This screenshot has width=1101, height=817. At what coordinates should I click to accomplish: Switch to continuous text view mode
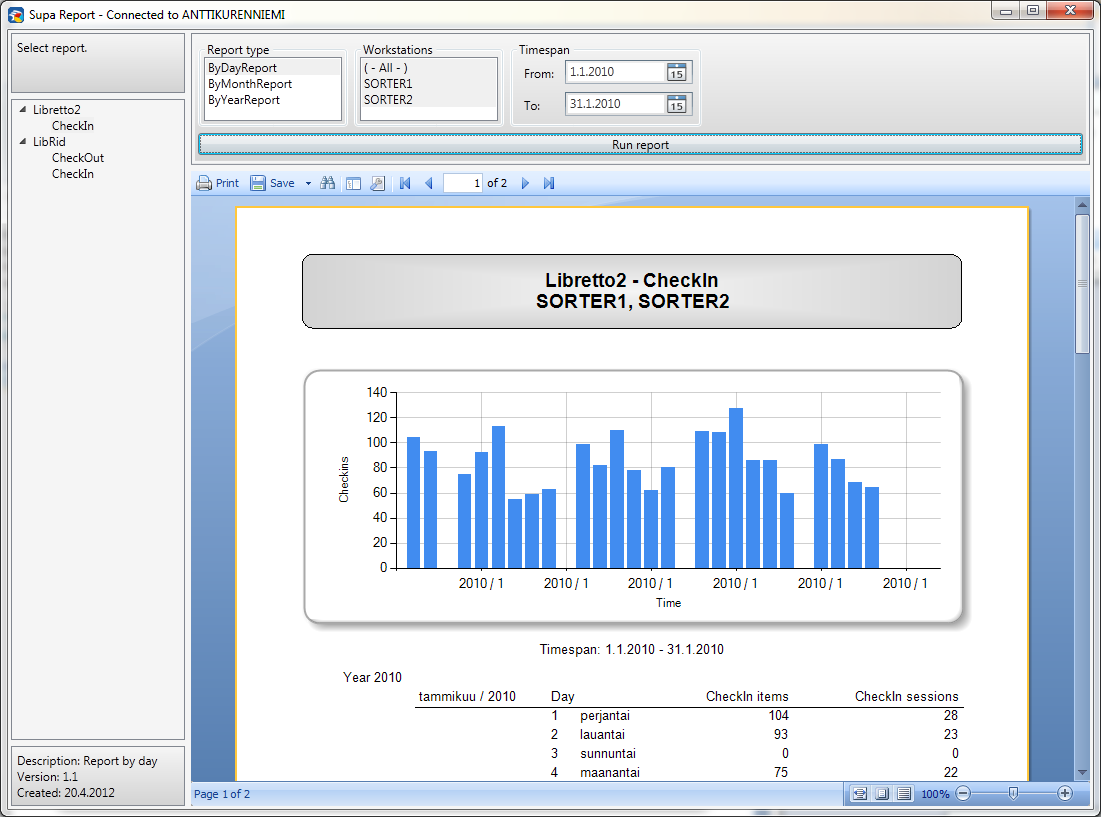(x=904, y=794)
